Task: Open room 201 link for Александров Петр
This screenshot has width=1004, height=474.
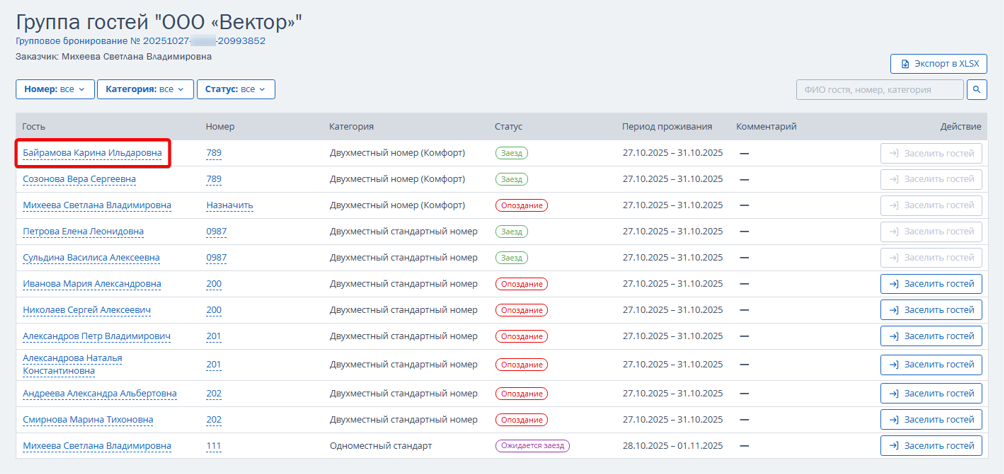Action: pos(213,336)
